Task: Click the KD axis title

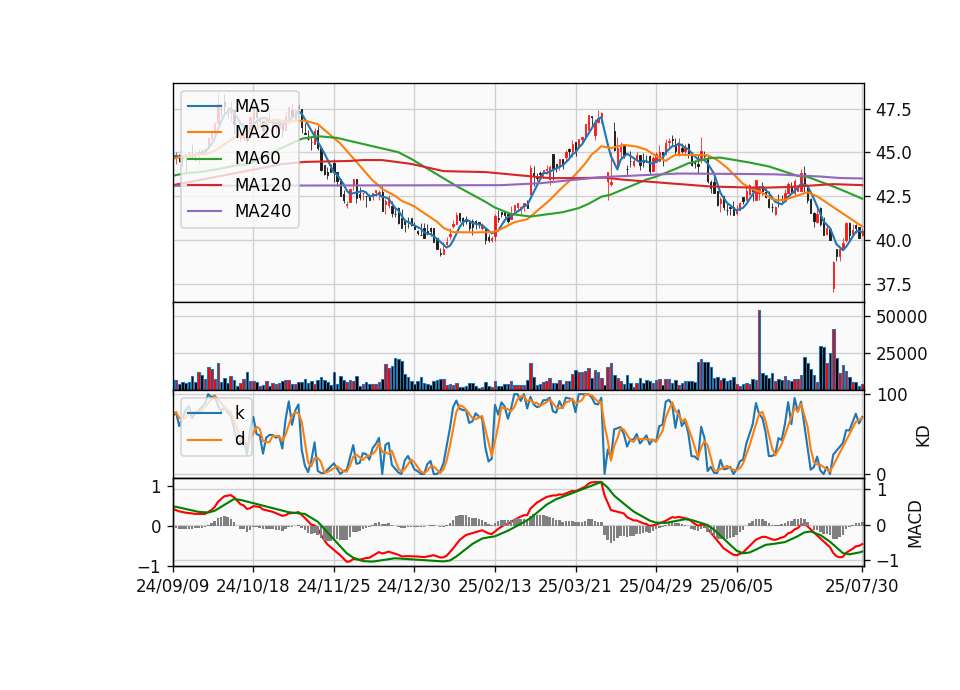Action: tap(923, 436)
